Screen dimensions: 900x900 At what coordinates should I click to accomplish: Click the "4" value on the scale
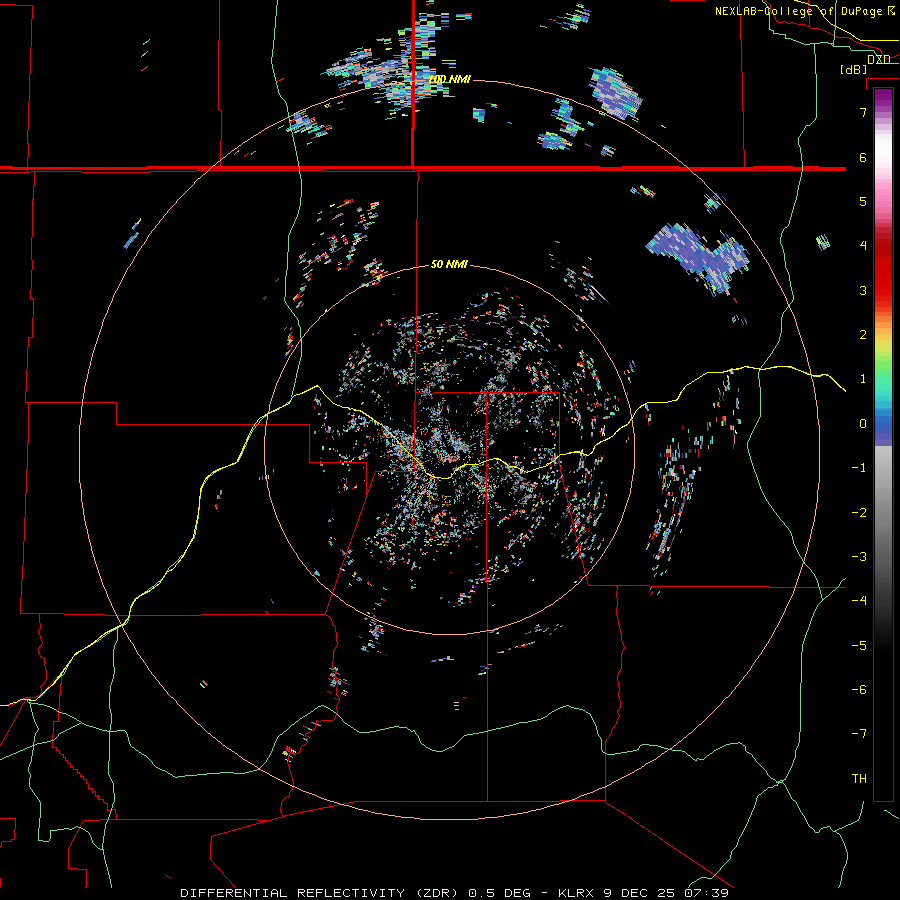(x=863, y=246)
